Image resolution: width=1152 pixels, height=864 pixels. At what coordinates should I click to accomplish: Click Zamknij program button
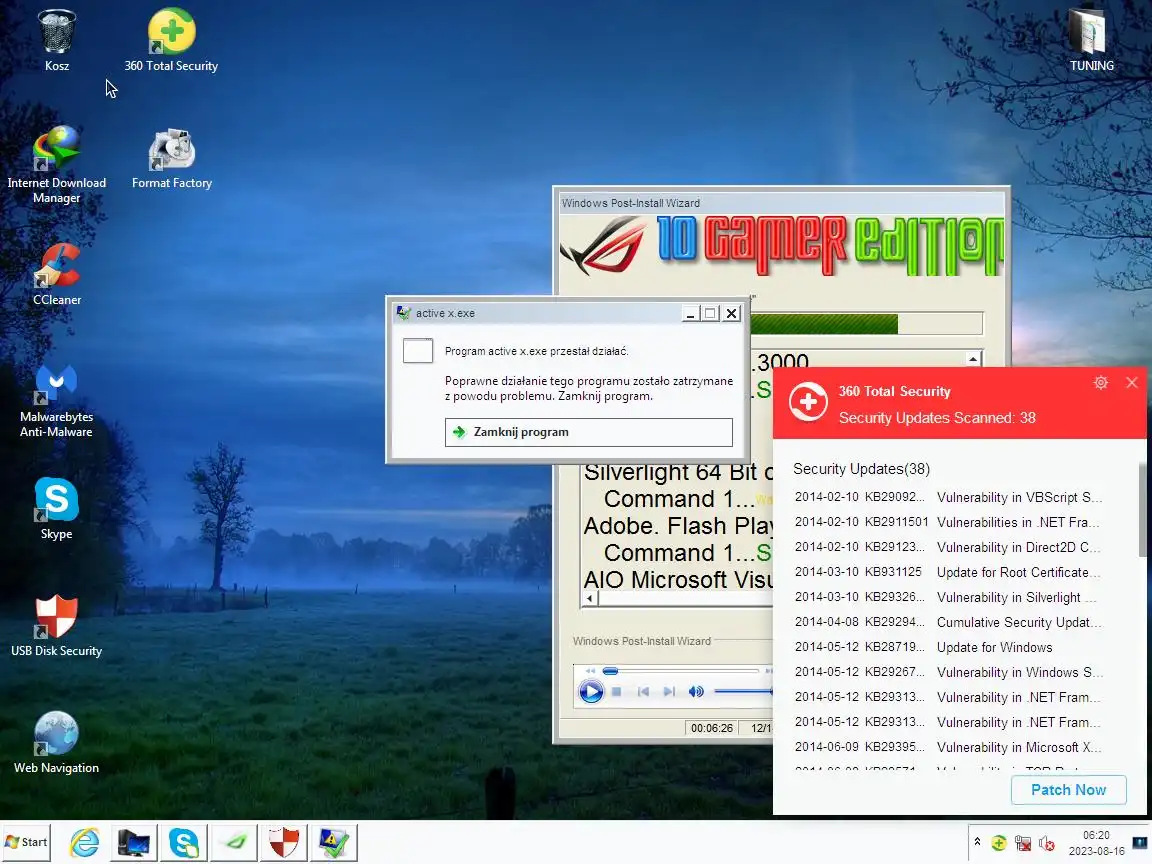click(x=588, y=432)
